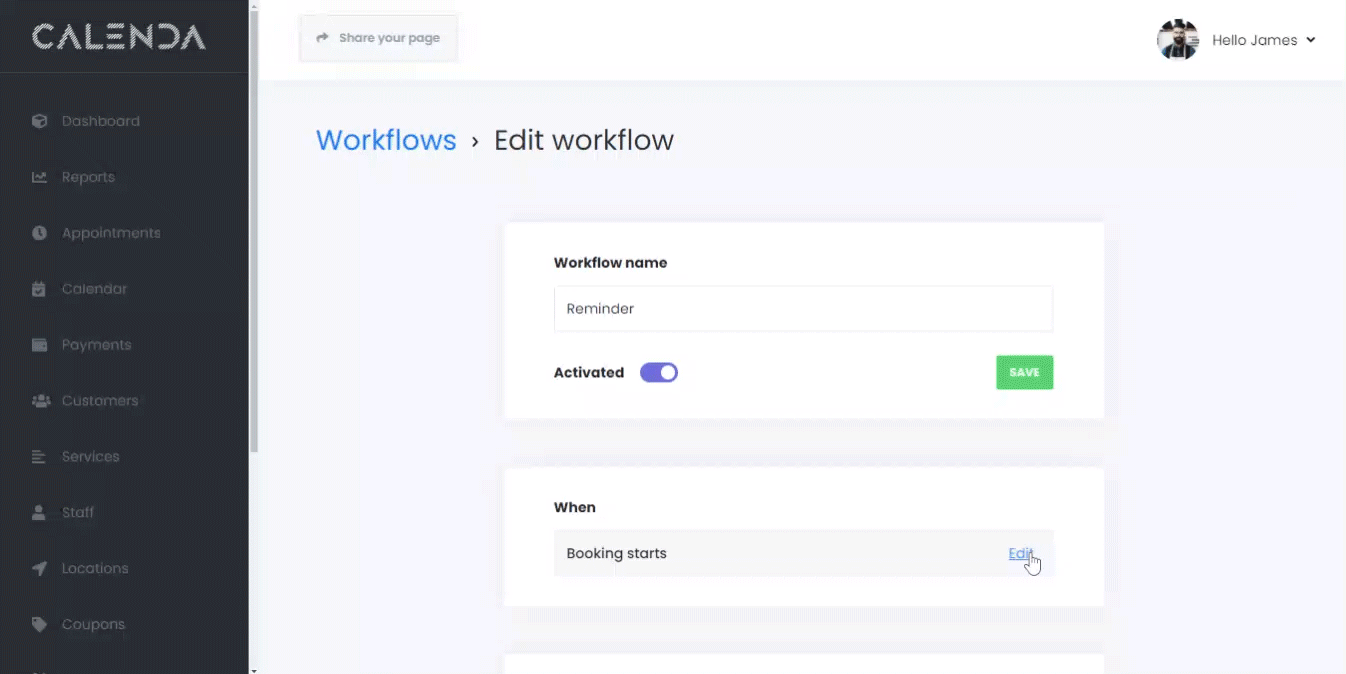This screenshot has width=1346, height=674.
Task: Click Edit link for Booking starts
Action: (1019, 554)
